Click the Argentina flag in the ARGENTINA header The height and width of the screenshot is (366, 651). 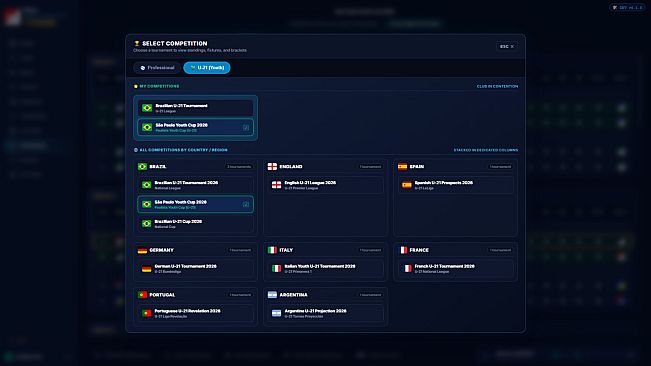tap(272, 295)
